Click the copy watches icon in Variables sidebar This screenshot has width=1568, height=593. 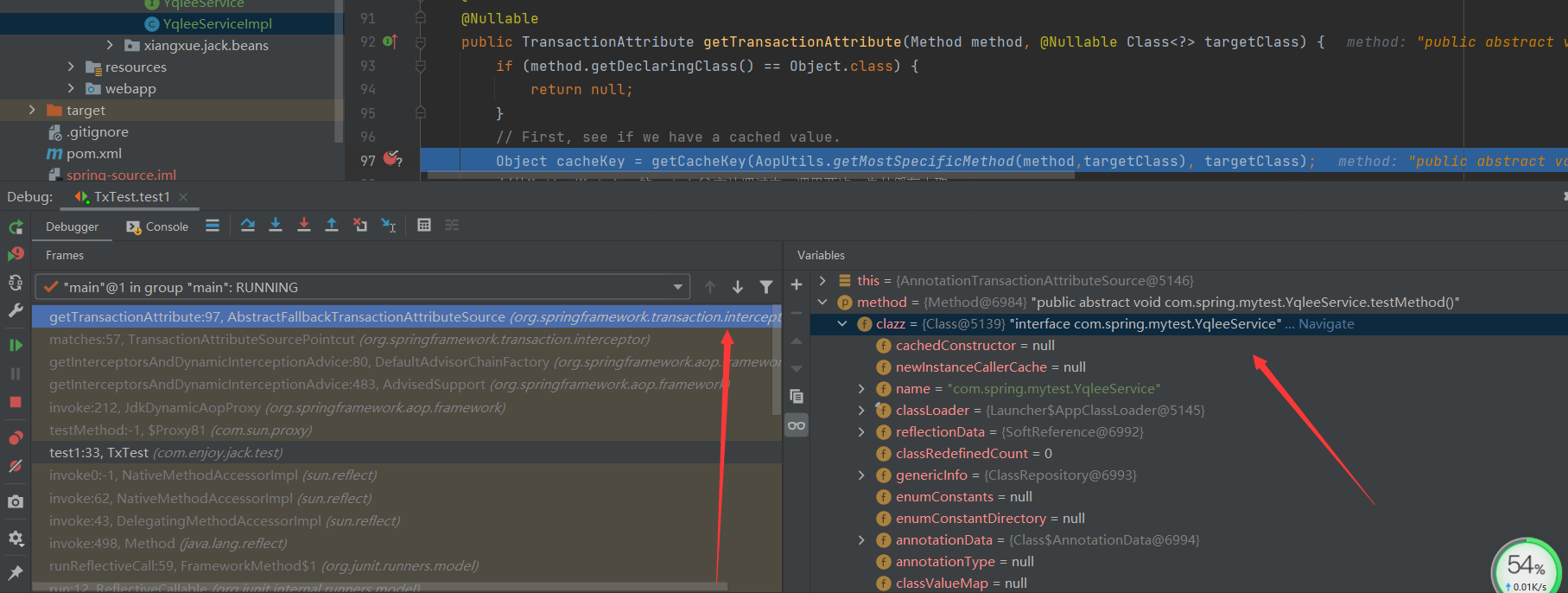pos(797,397)
